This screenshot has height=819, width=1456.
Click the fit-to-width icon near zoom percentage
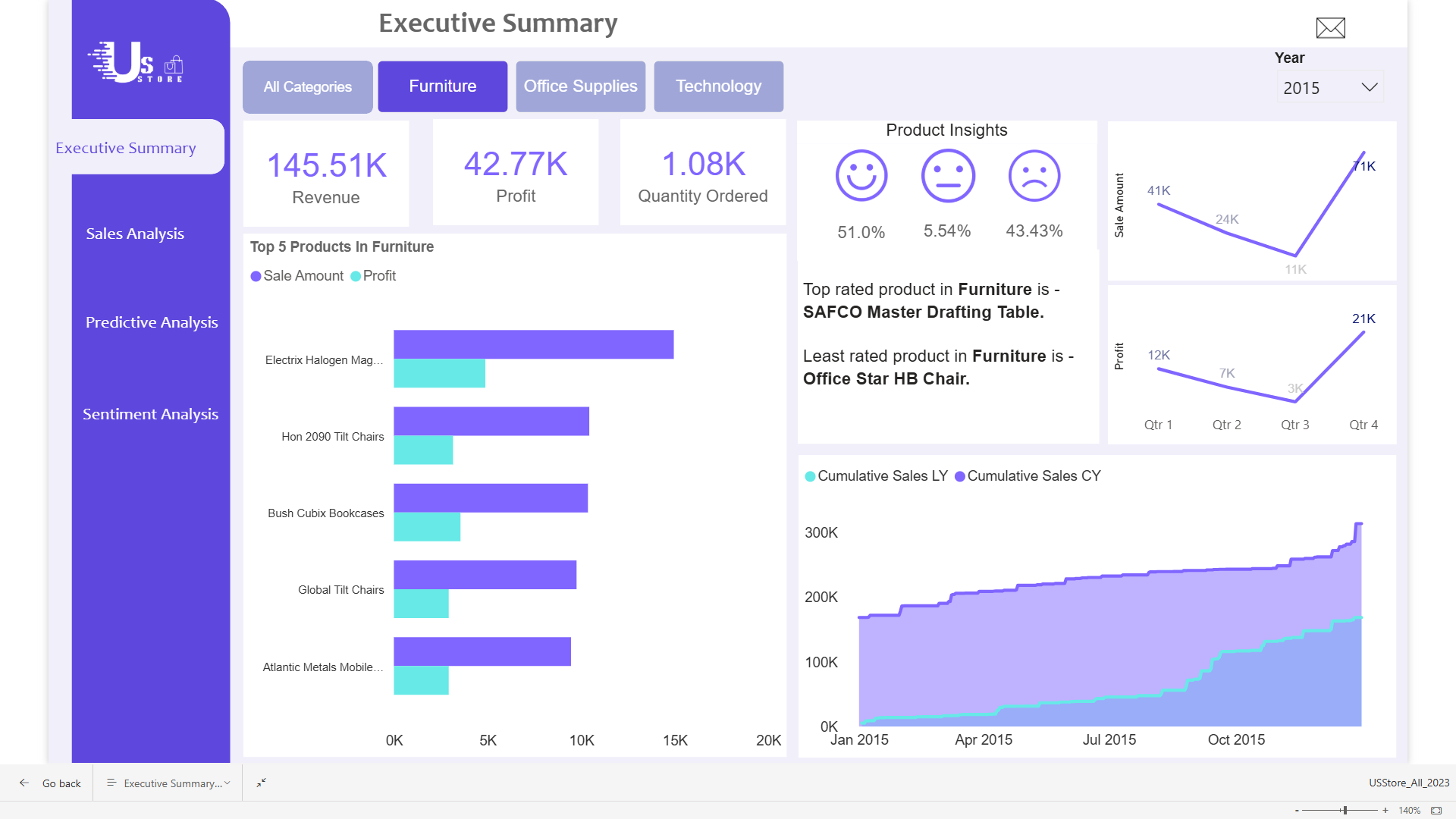[1436, 810]
